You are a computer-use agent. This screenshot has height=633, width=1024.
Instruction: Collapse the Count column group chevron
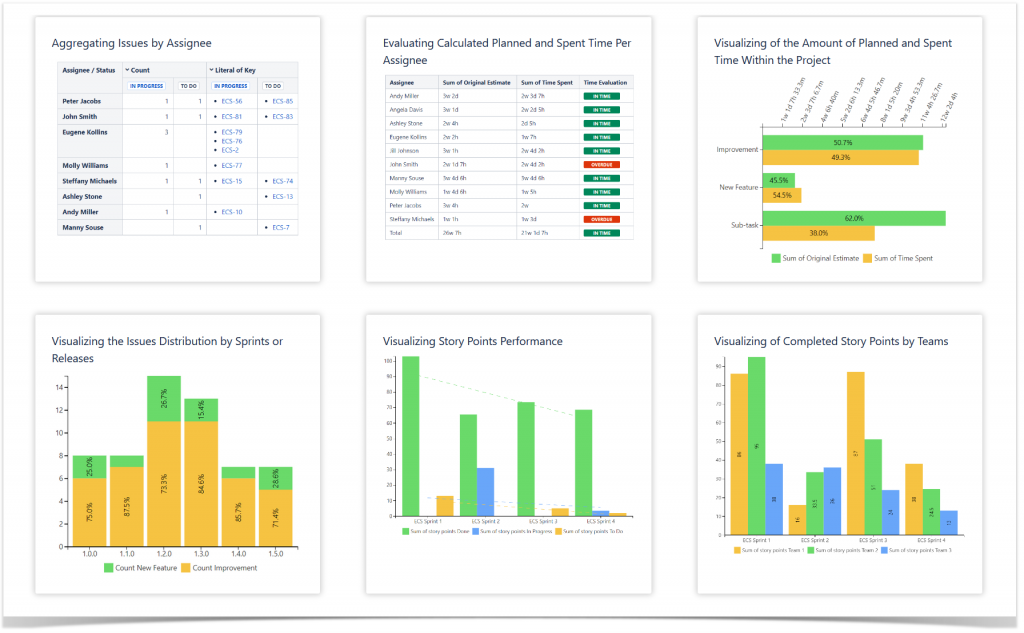[128, 71]
